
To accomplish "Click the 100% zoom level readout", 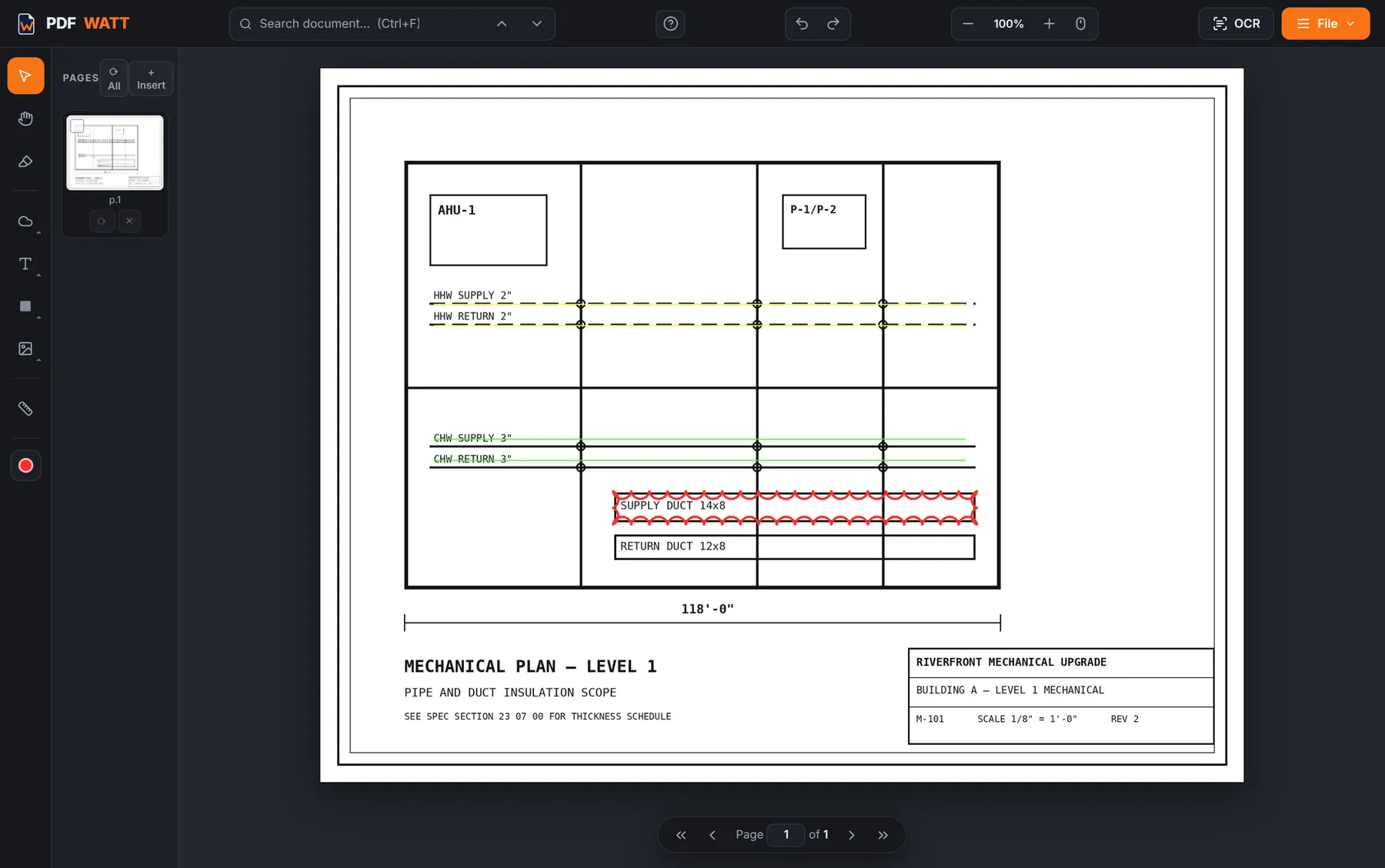I will [1008, 24].
